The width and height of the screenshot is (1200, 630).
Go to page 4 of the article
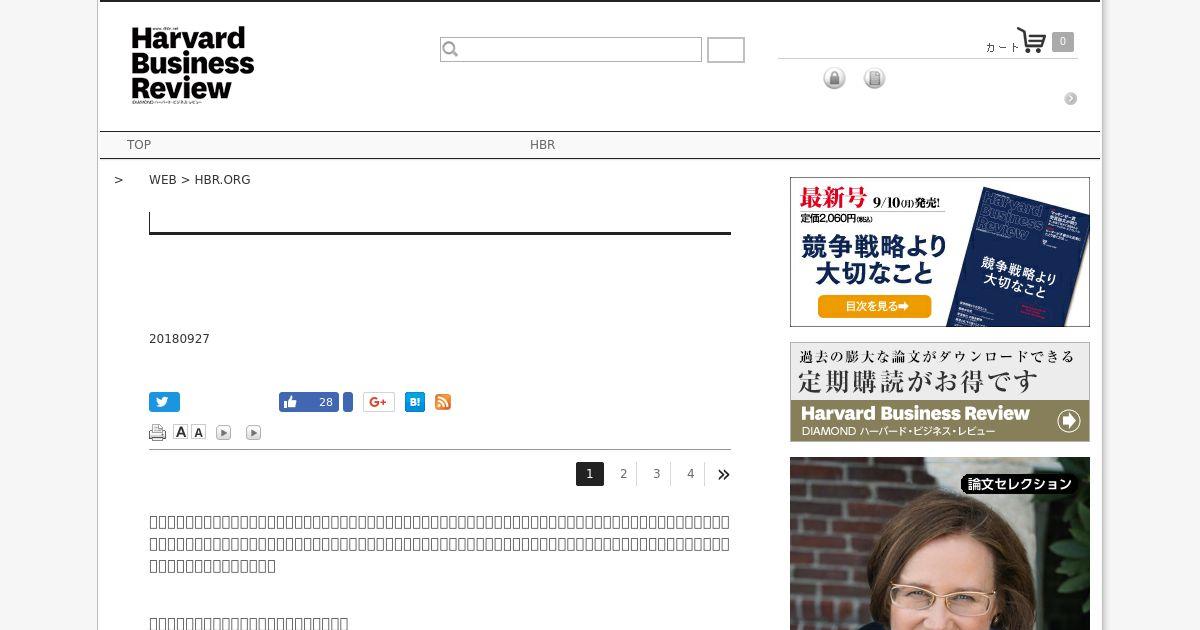coord(690,474)
